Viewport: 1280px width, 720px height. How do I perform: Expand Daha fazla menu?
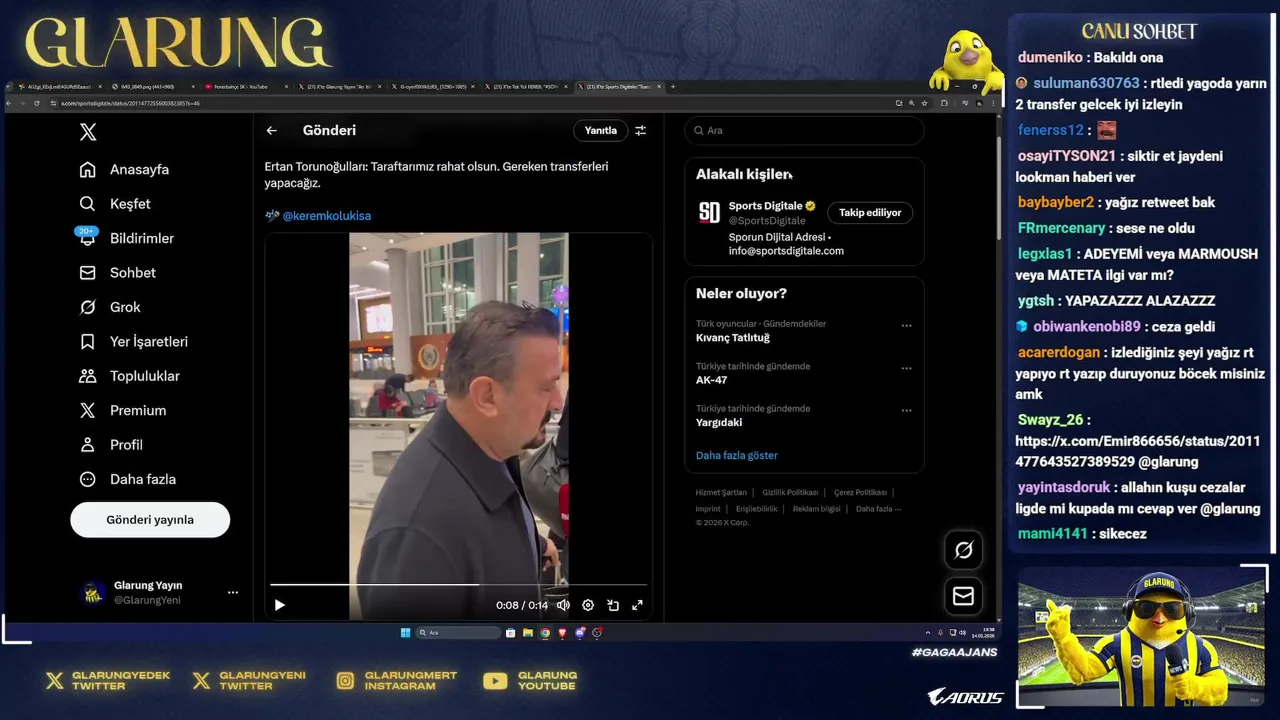point(128,479)
